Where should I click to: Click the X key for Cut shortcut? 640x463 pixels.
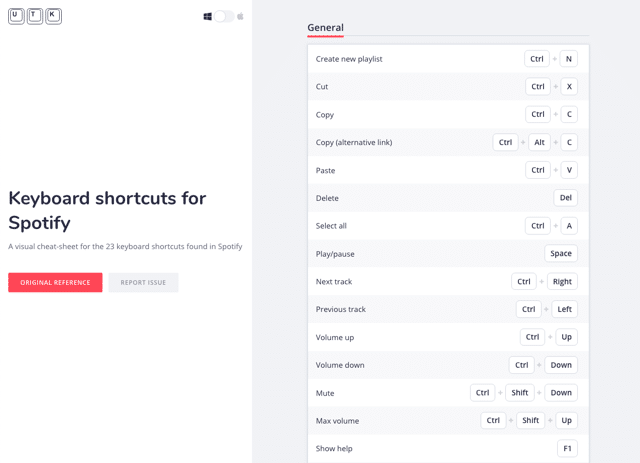569,87
